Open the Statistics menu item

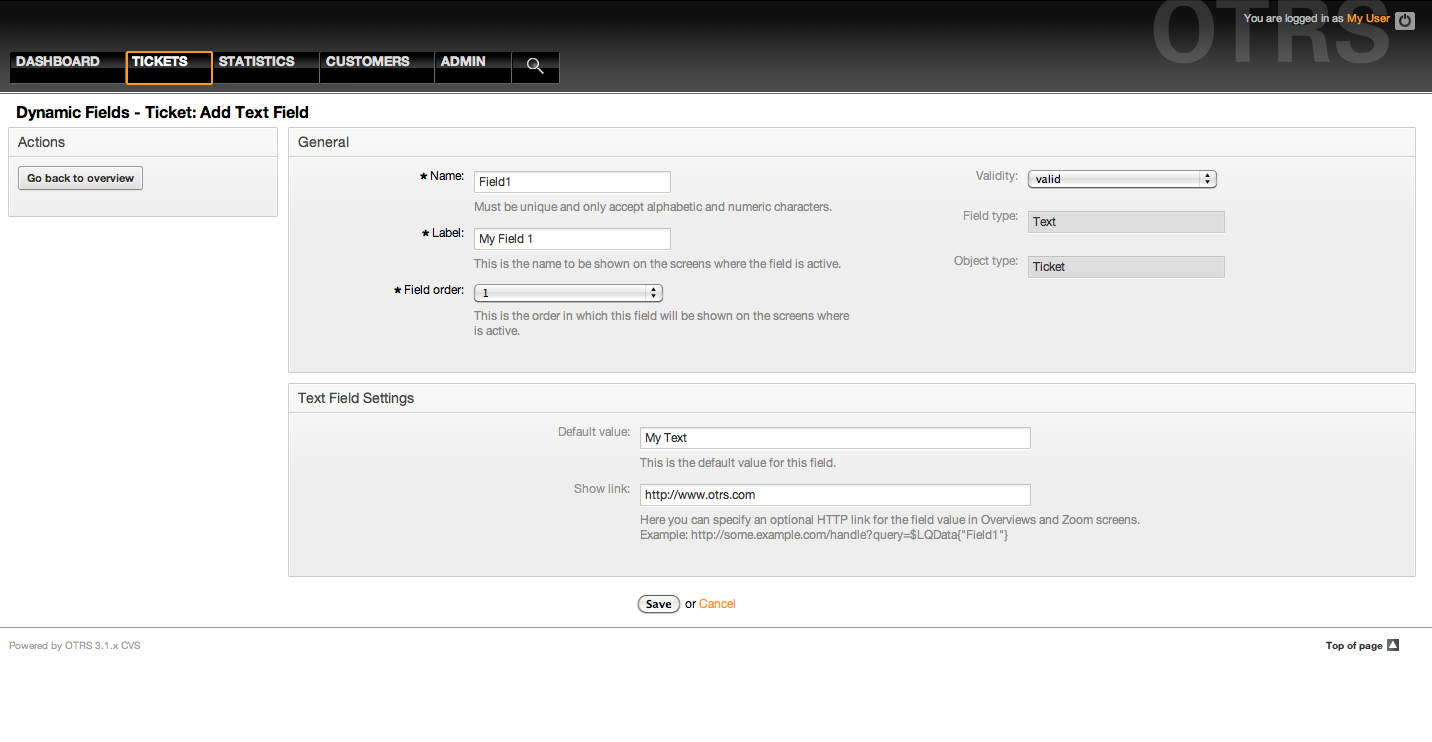tap(257, 62)
